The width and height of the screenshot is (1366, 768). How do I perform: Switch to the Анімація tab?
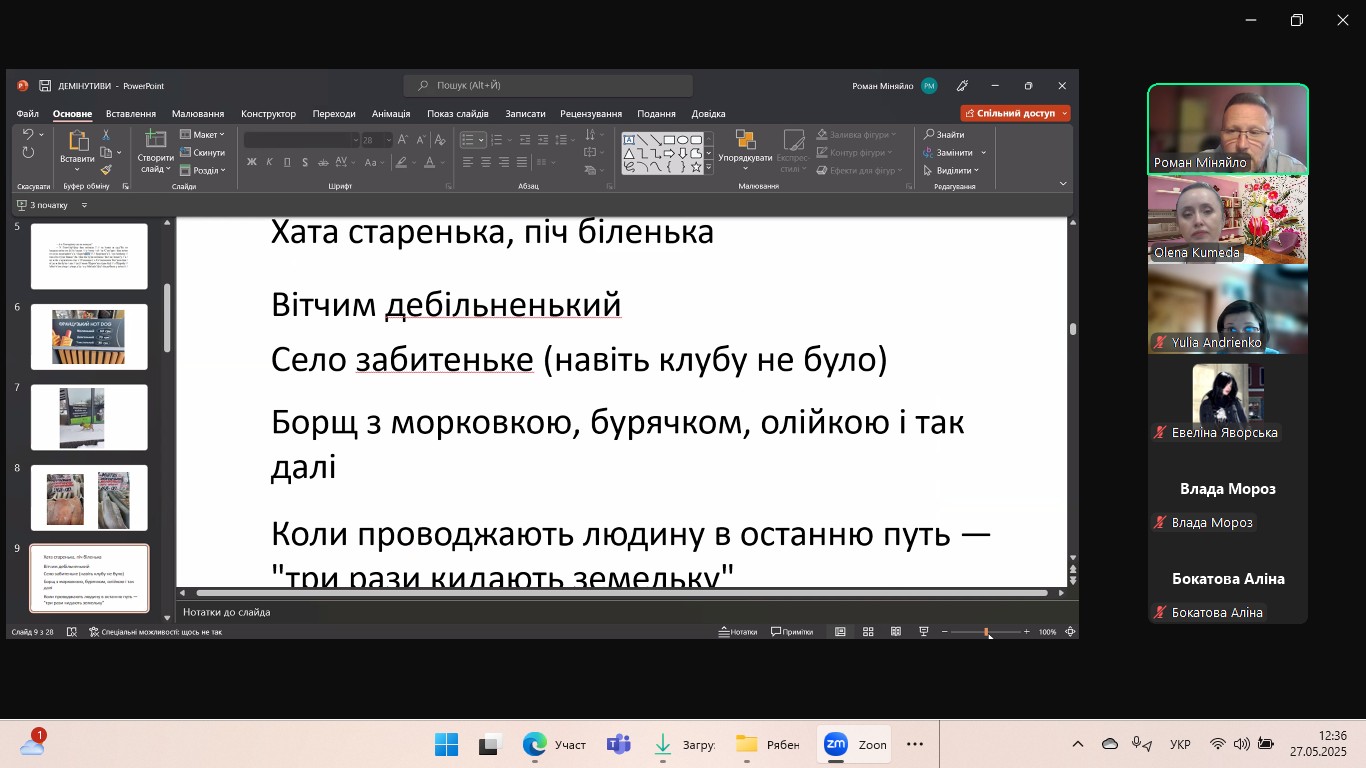point(391,114)
